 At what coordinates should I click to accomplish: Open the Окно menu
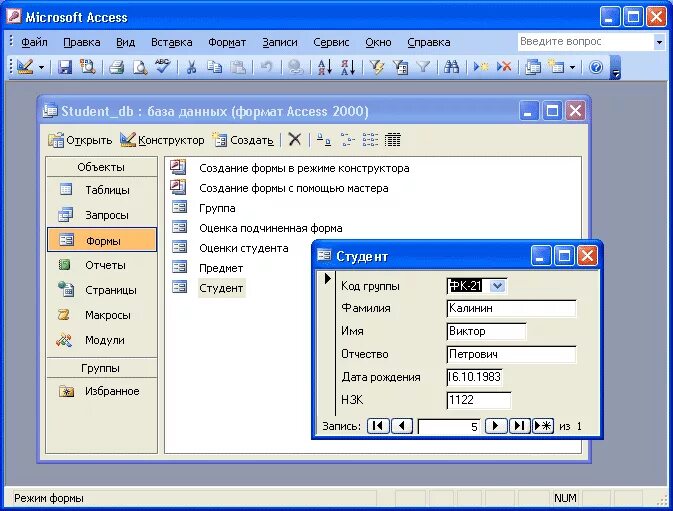[x=378, y=42]
